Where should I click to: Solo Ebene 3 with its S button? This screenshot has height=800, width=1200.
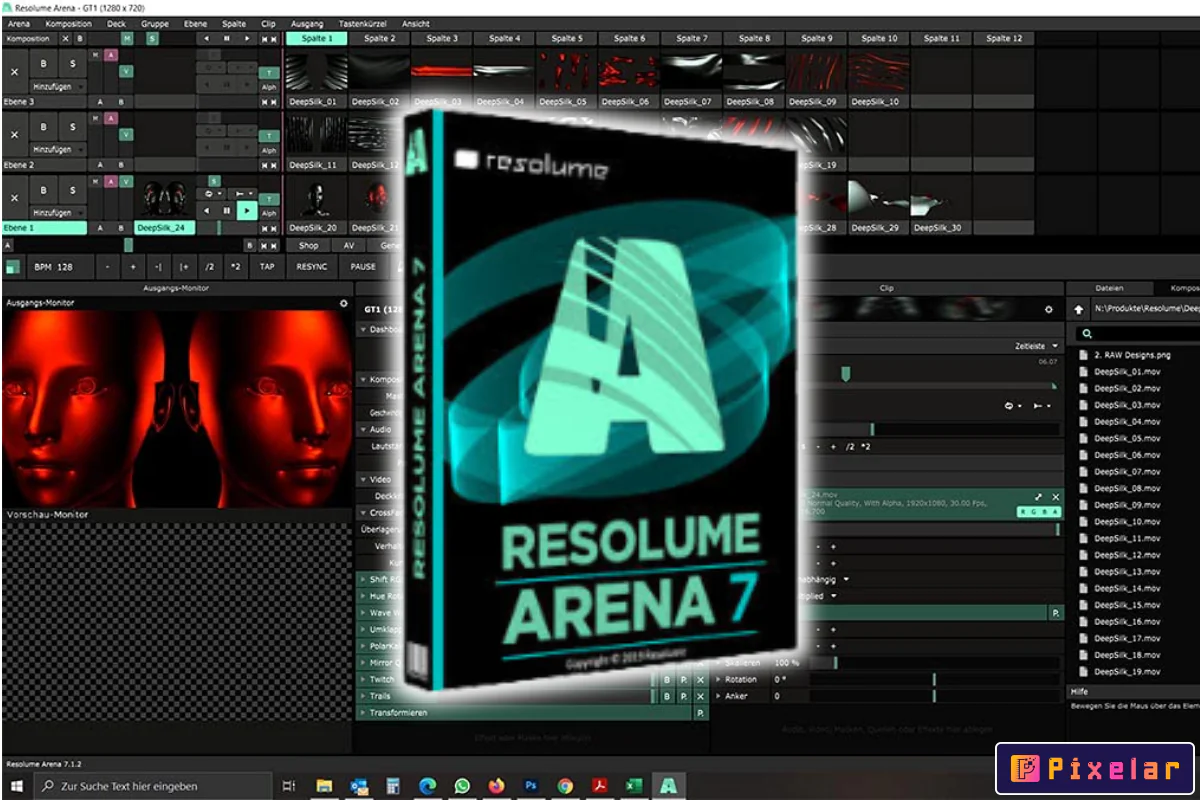(x=72, y=63)
